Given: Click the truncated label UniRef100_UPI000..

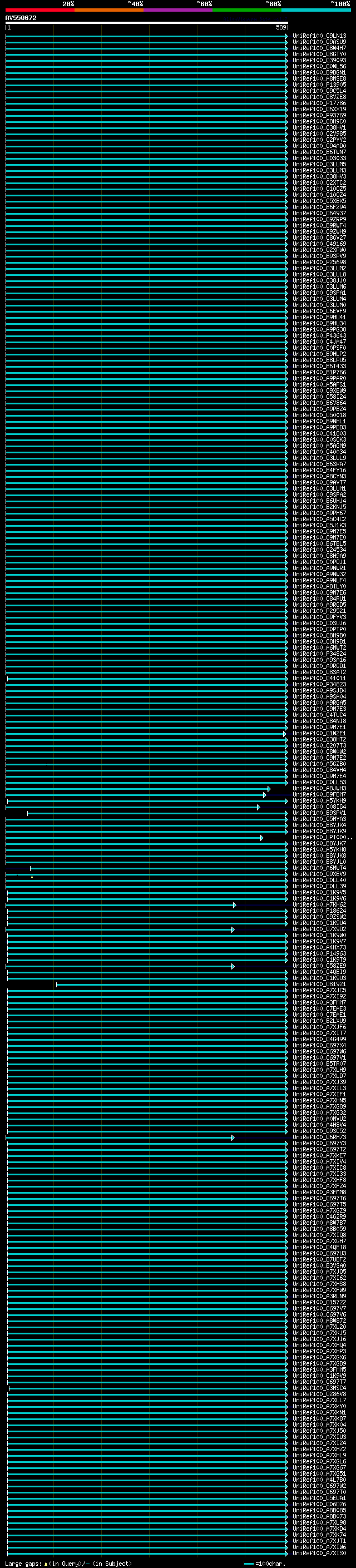Looking at the screenshot, I should [x=323, y=838].
